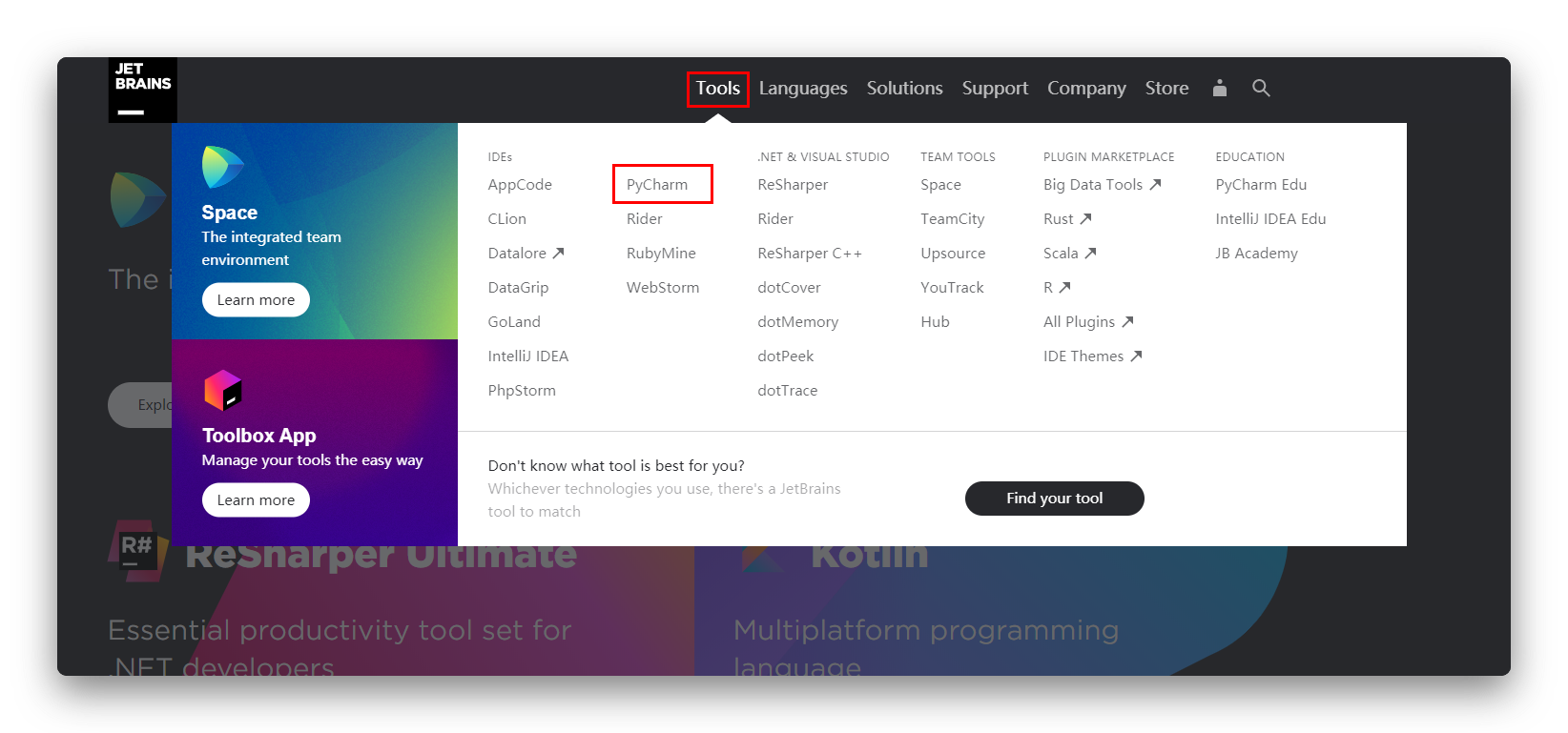
Task: Open the ReSharper link
Action: (x=793, y=184)
